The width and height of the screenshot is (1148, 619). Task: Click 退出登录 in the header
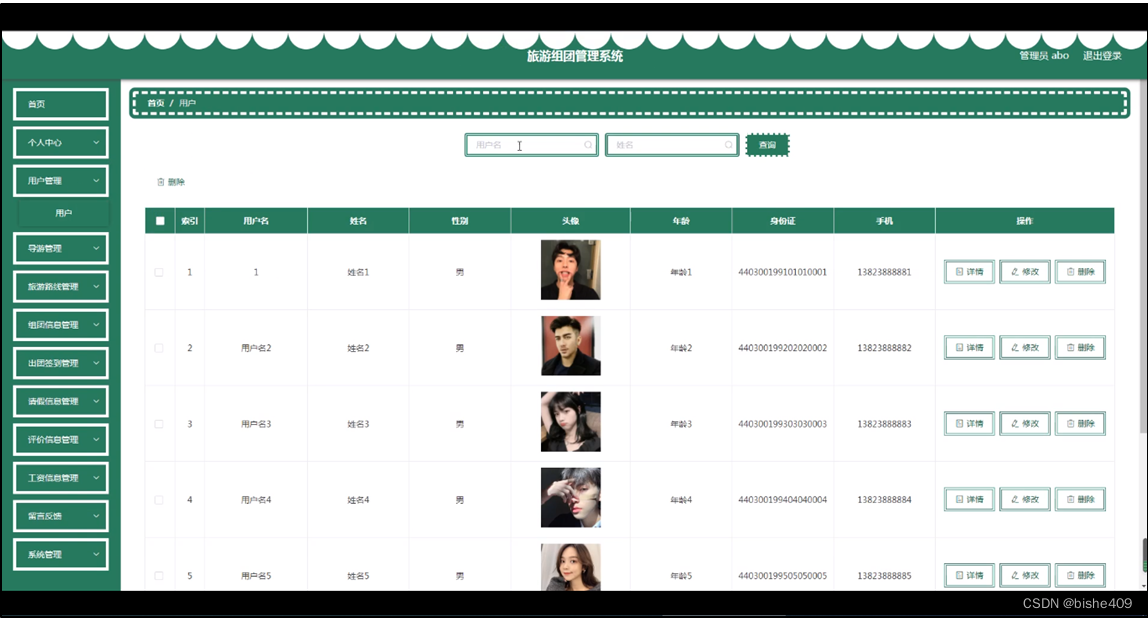1102,56
